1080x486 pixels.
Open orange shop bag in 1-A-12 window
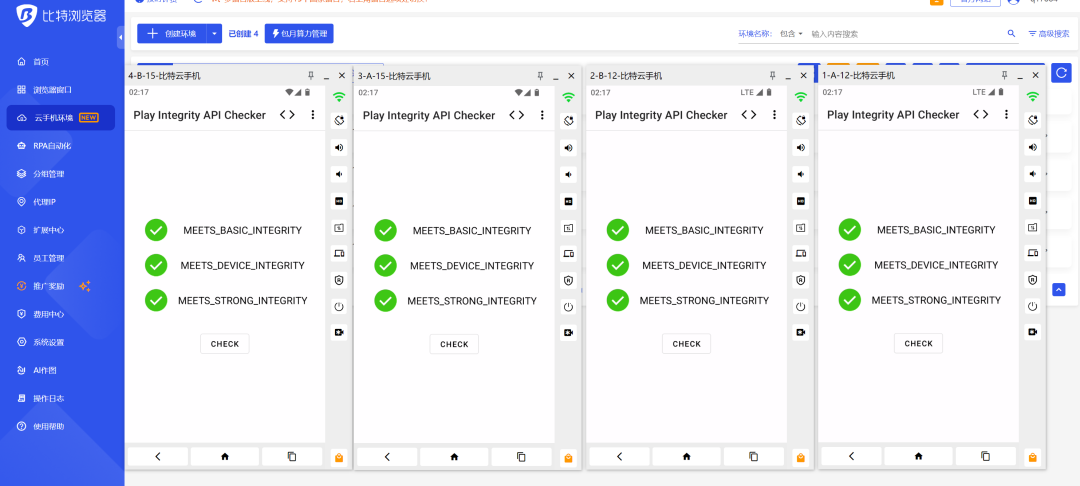(x=1032, y=457)
